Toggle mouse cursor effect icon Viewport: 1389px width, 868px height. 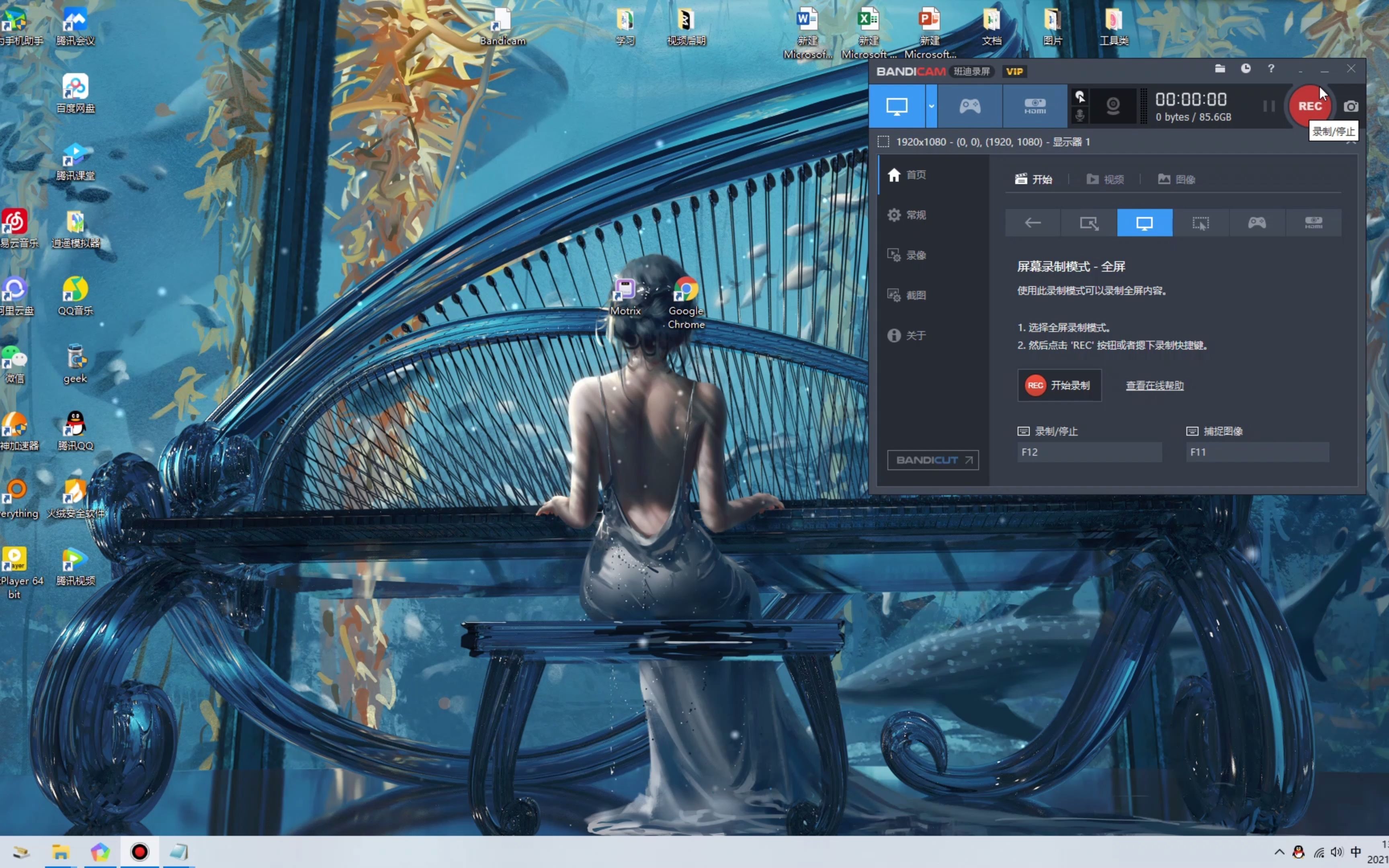click(x=1080, y=96)
